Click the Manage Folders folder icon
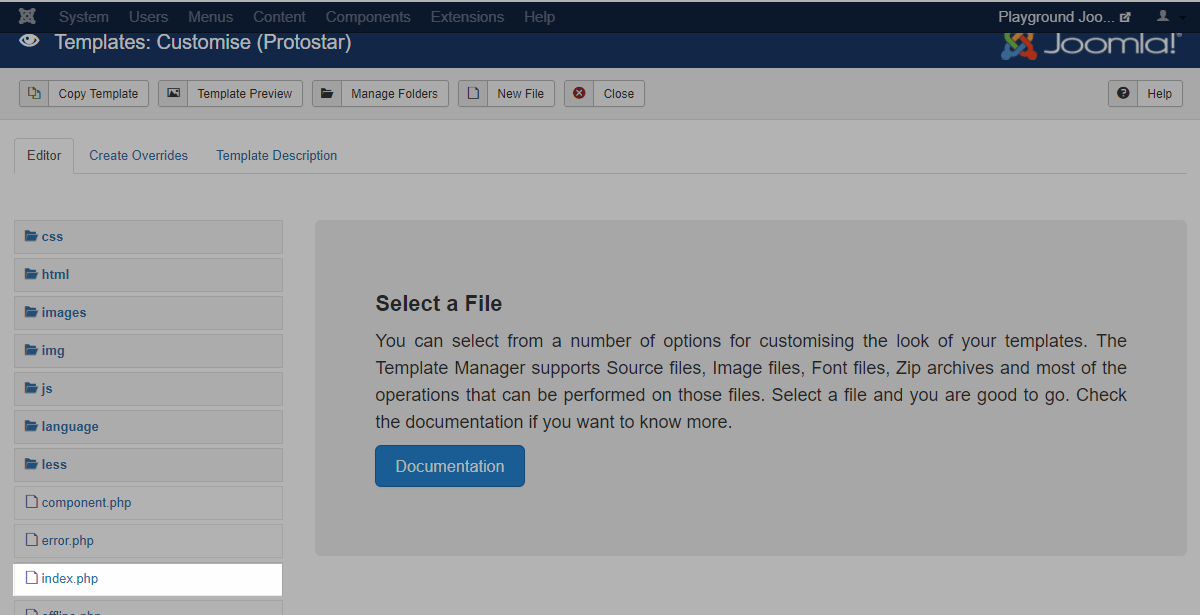 tap(327, 93)
